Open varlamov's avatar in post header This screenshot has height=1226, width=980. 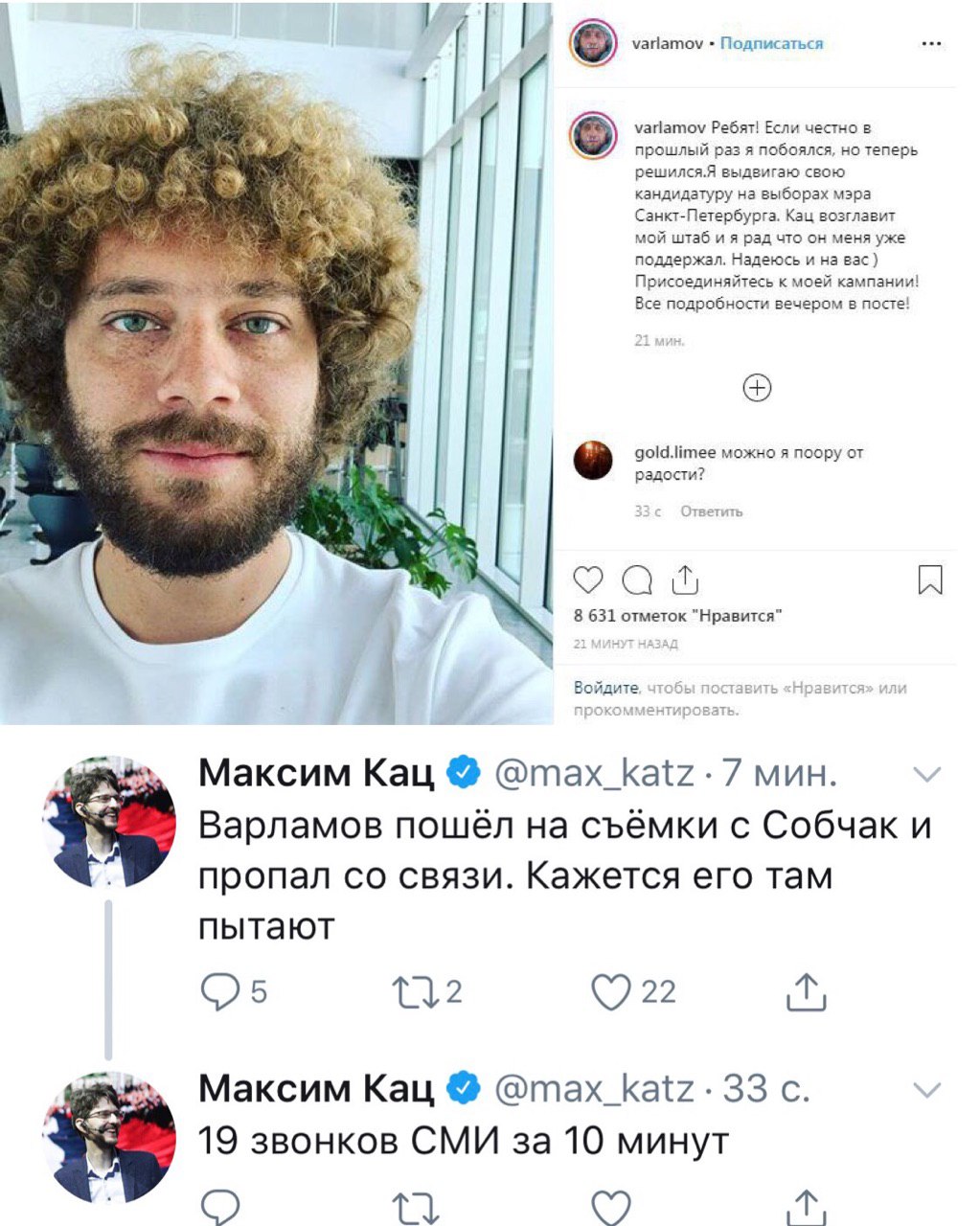[593, 43]
